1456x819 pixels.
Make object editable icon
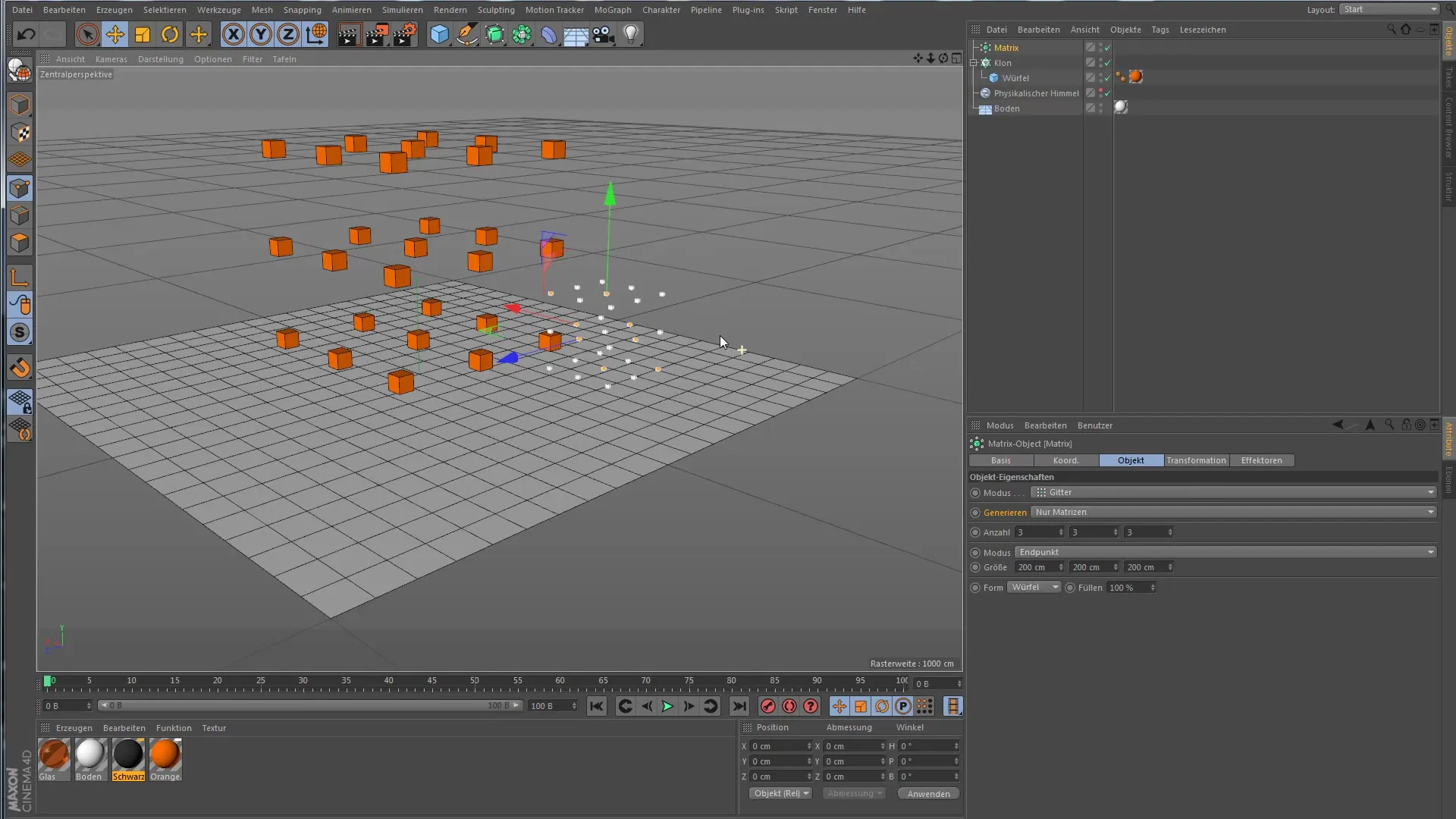pos(20,71)
